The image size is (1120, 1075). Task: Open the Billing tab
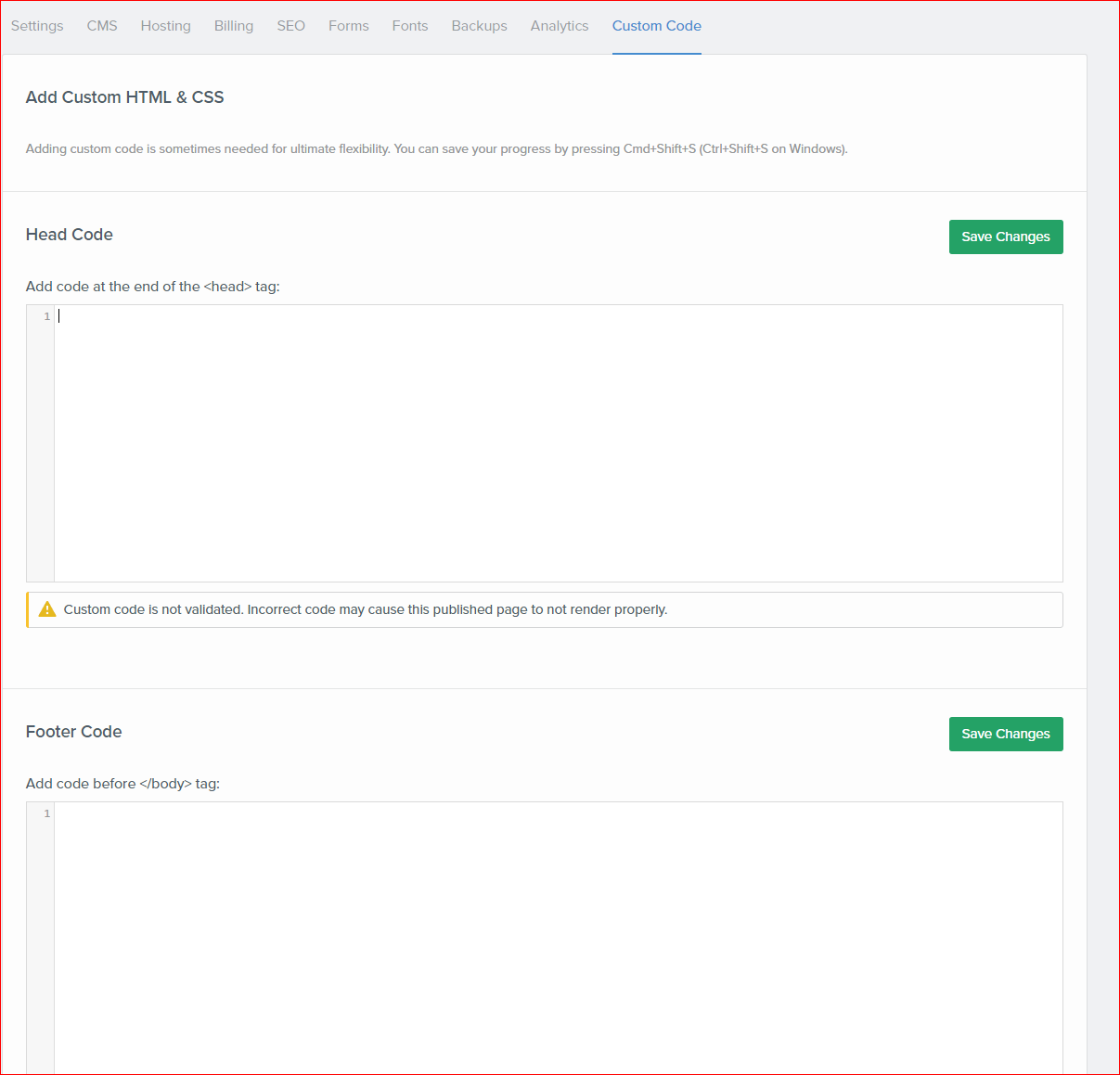(234, 26)
